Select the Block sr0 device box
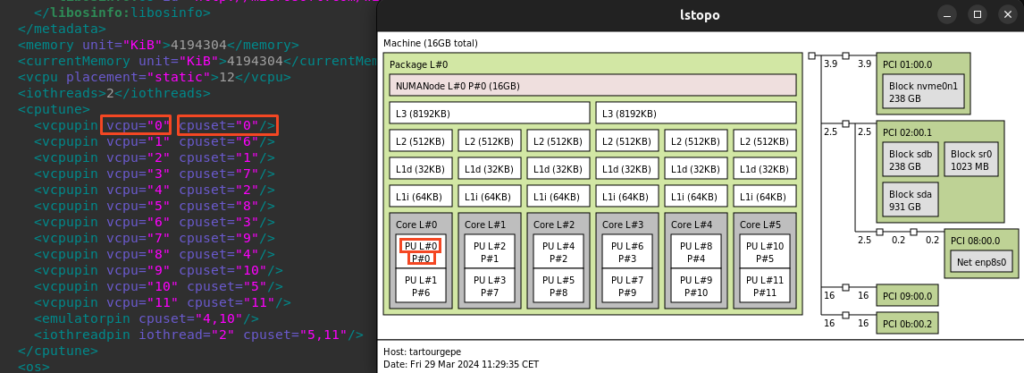 click(x=970, y=159)
